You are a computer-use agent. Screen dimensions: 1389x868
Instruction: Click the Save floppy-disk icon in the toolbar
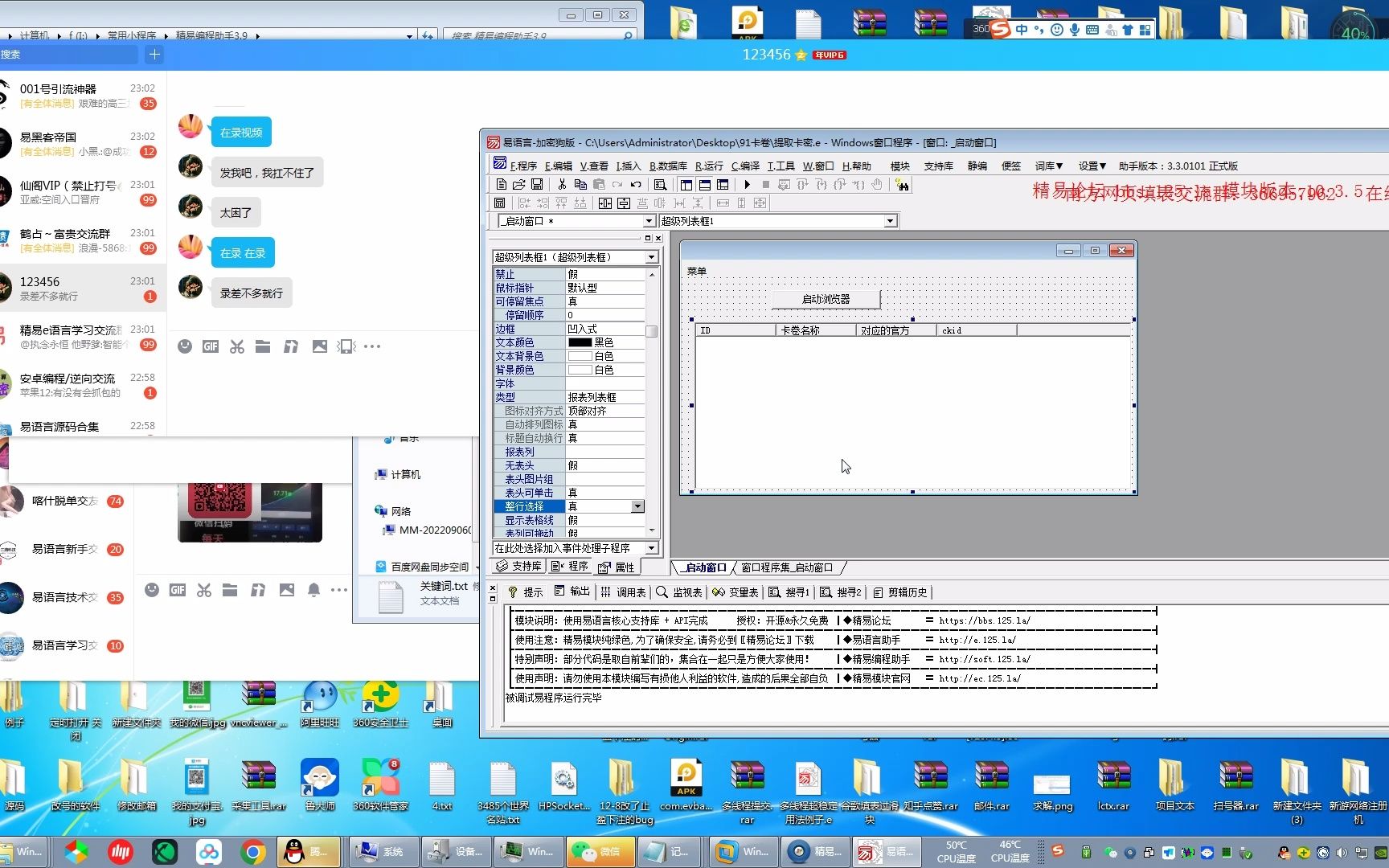pos(537,185)
